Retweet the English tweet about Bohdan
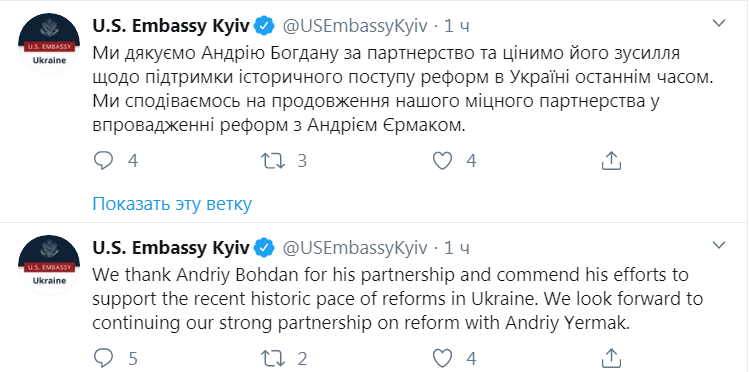 274,358
